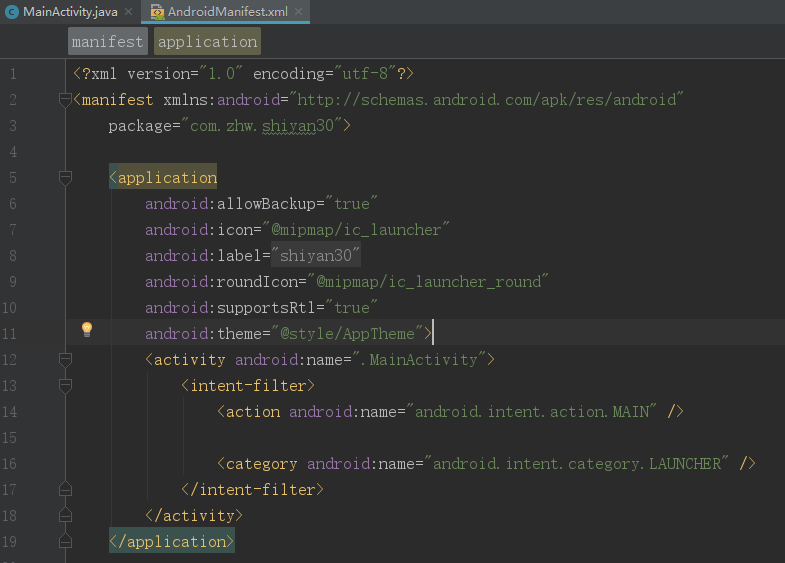785x563 pixels.
Task: Collapse the activity tag fold on line 12
Action: click(65, 360)
